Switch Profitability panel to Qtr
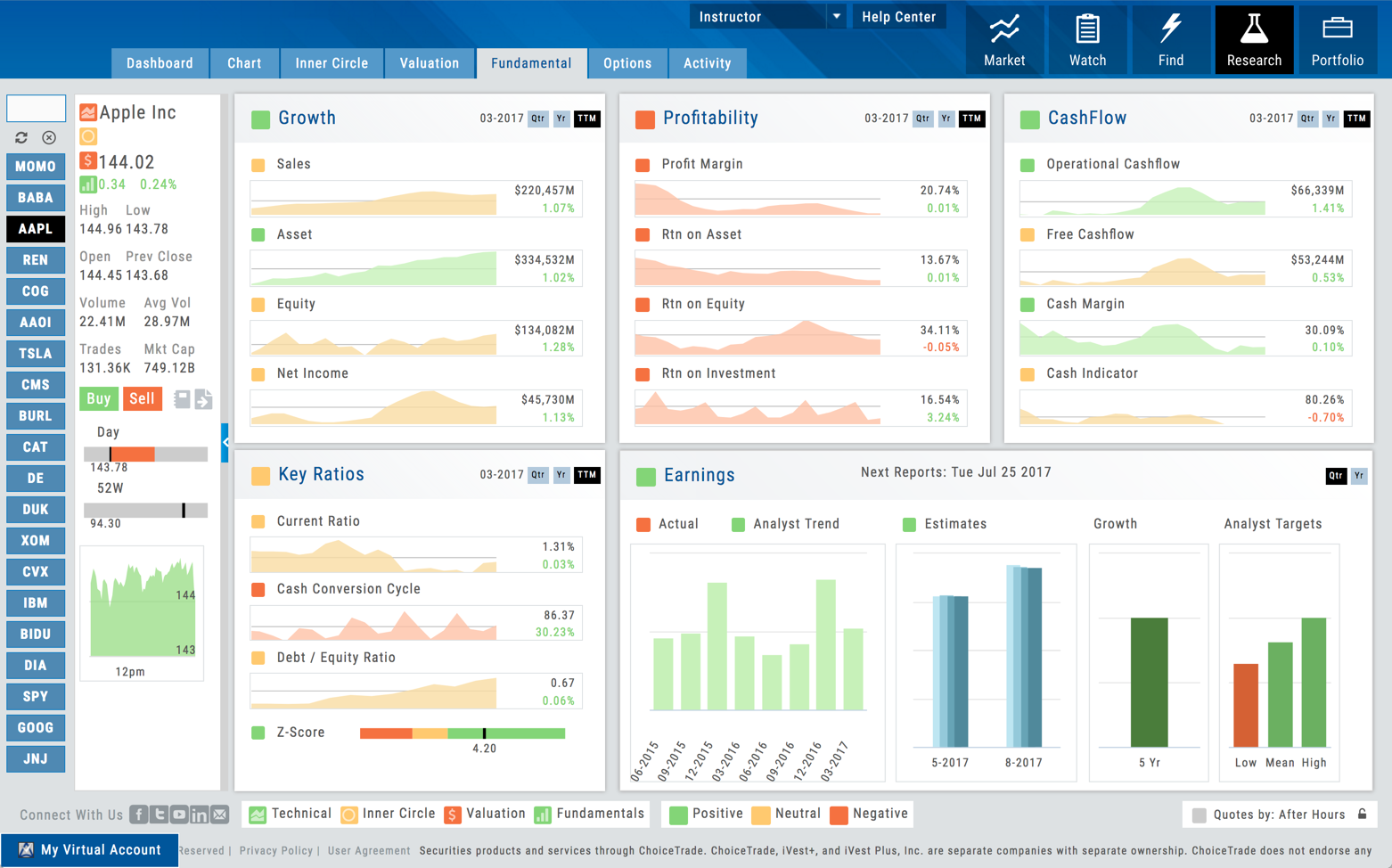 click(923, 119)
